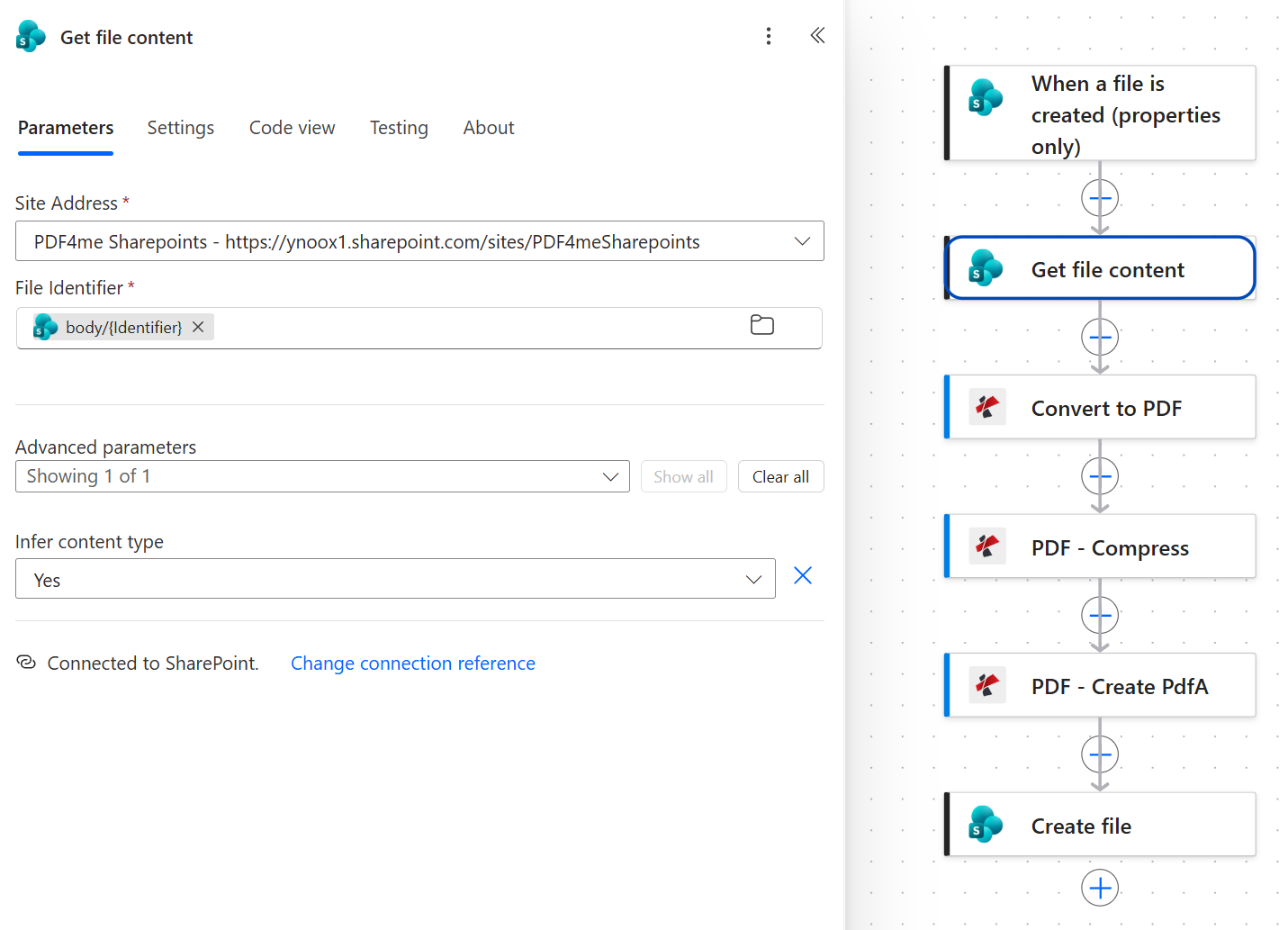Click the body/{Identifier} dynamic token

[x=123, y=327]
